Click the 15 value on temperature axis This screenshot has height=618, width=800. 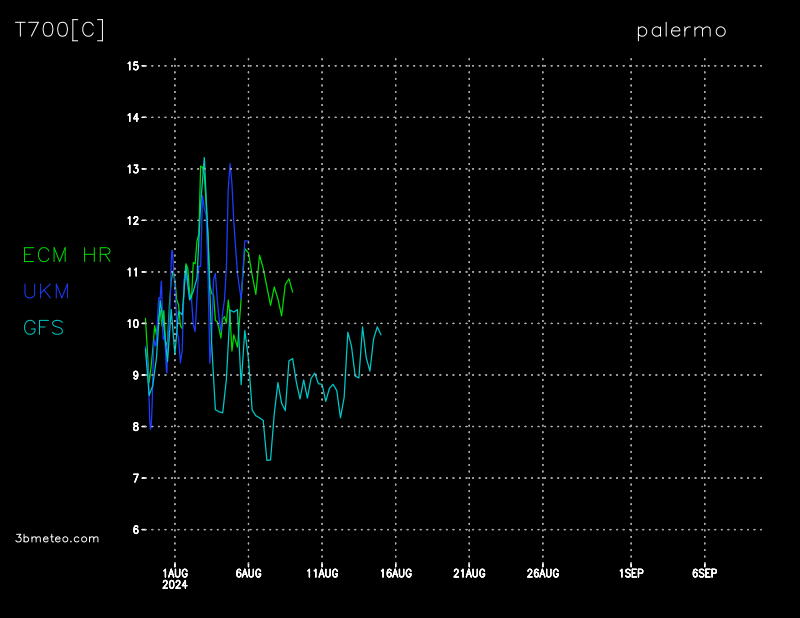click(133, 66)
